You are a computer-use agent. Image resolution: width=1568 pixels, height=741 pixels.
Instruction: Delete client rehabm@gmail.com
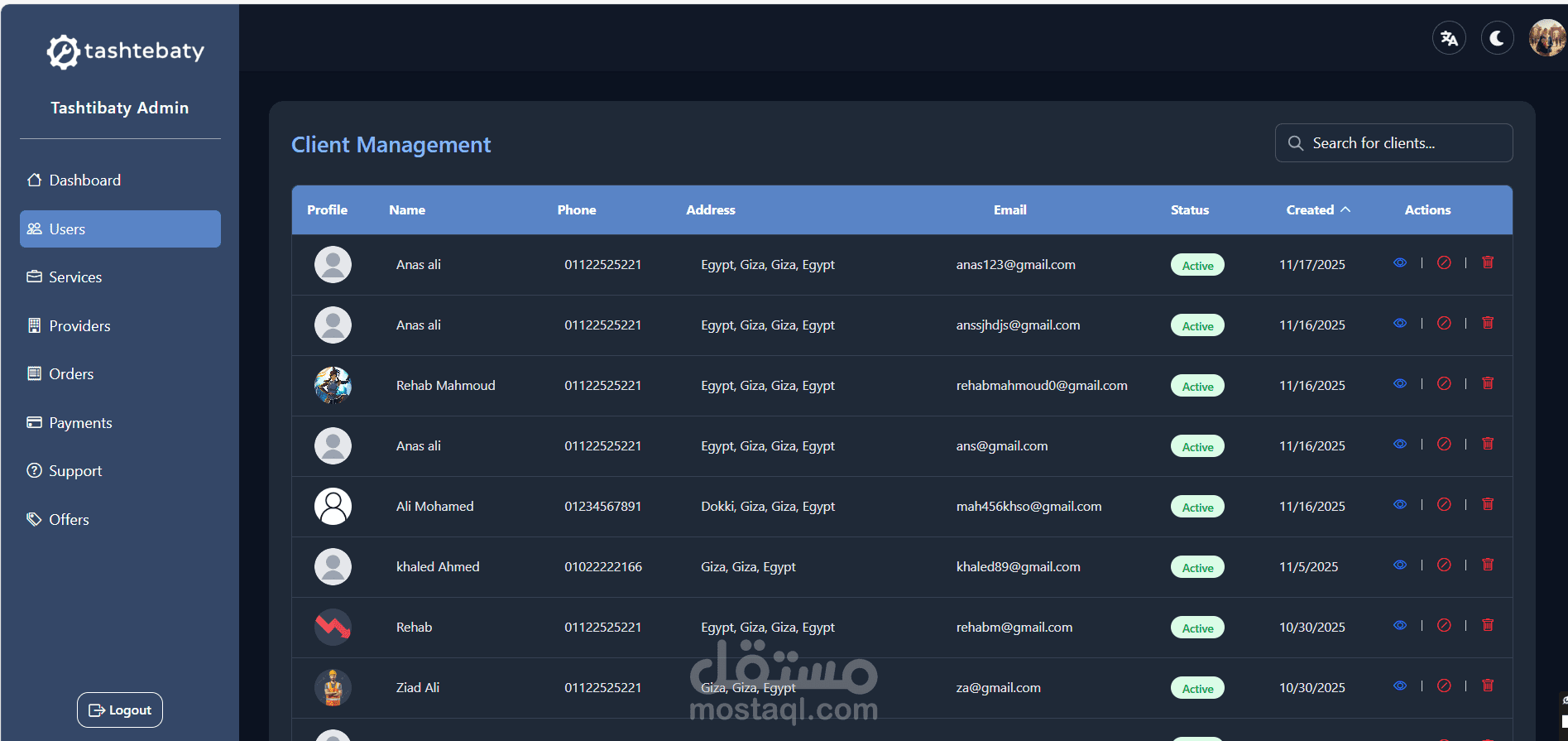(1488, 625)
